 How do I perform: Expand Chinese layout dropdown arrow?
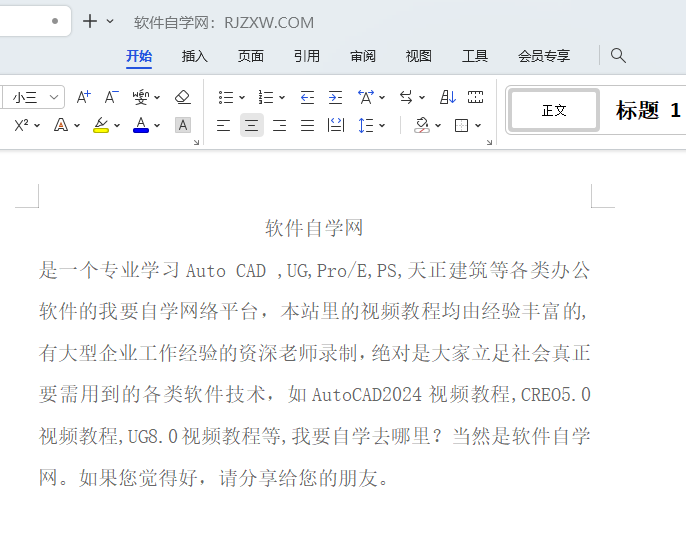[x=382, y=98]
